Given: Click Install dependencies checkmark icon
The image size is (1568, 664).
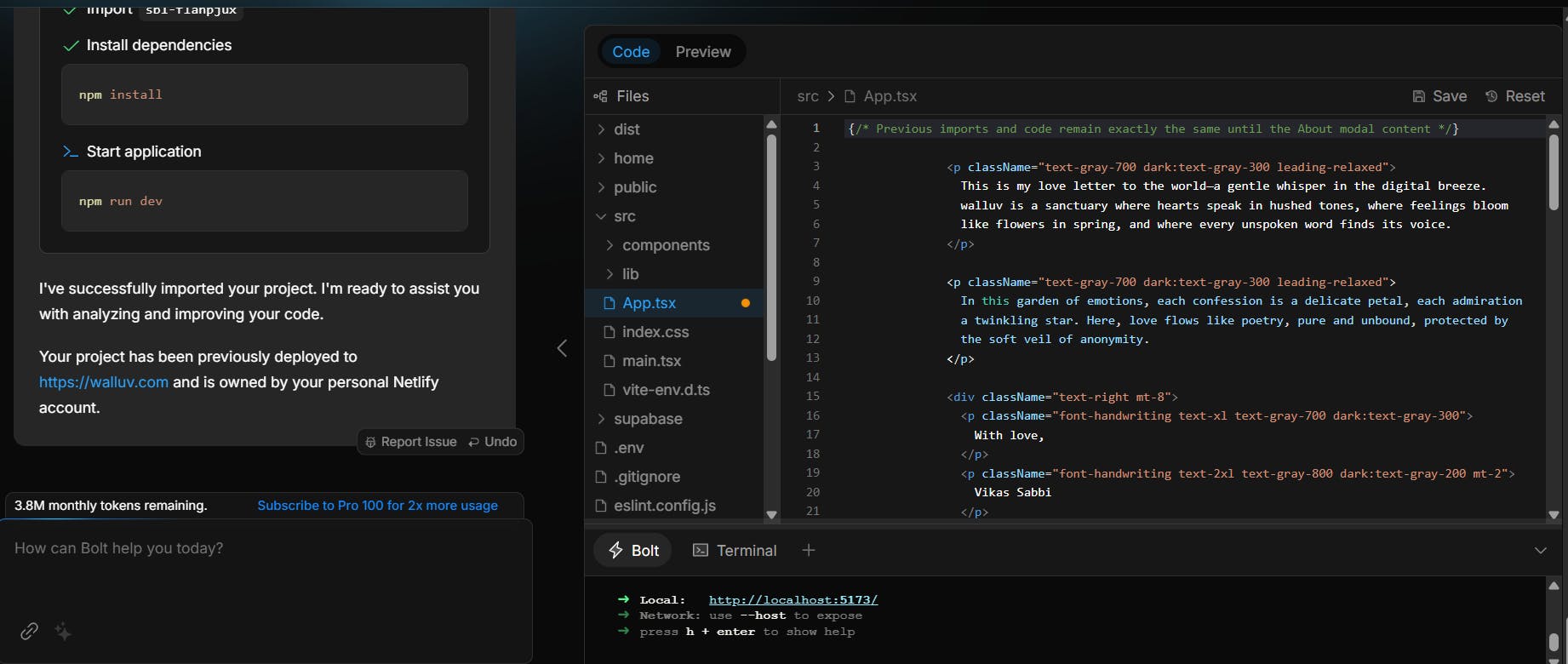Looking at the screenshot, I should [72, 45].
